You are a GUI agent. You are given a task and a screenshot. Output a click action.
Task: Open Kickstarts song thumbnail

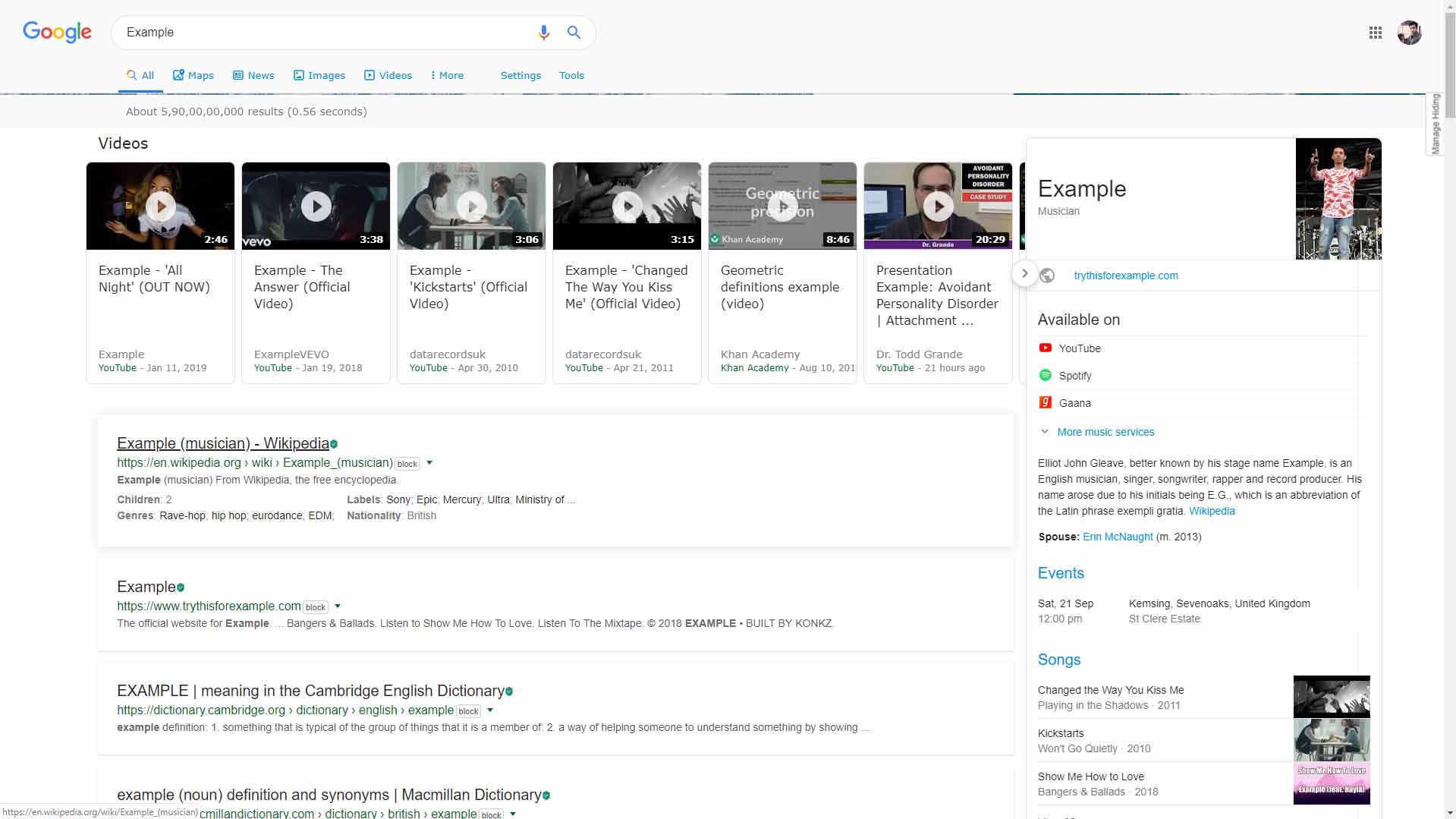click(x=1332, y=740)
